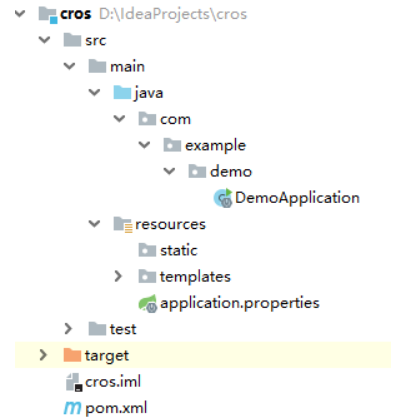Click the D:\IdeaProjects\cros path text
Image resolution: width=399 pixels, height=418 pixels.
[x=173, y=14]
